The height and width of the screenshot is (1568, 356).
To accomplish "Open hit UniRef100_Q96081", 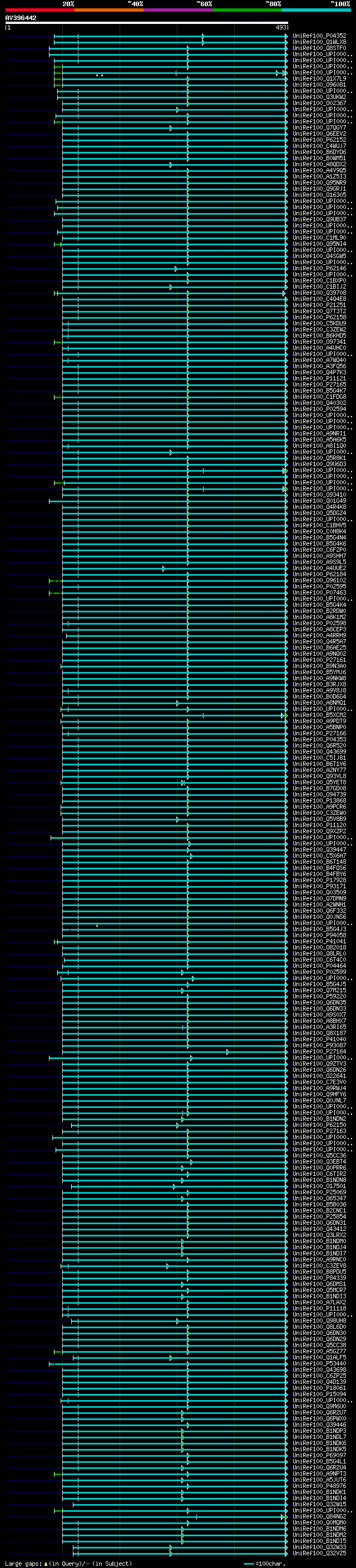I will pos(319,85).
